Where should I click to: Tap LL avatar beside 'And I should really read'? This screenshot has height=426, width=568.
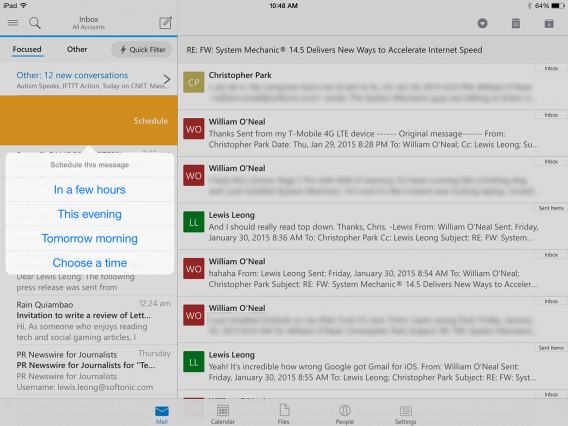tap(193, 222)
